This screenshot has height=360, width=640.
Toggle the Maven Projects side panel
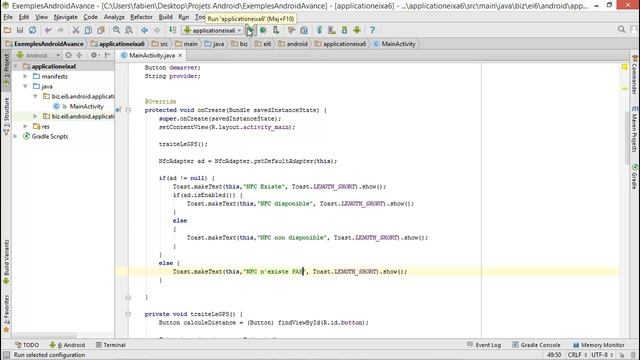(635, 129)
